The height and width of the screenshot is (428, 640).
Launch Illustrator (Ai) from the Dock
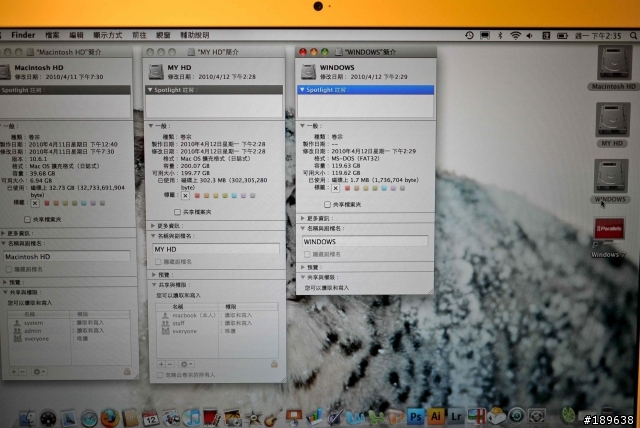coord(436,416)
